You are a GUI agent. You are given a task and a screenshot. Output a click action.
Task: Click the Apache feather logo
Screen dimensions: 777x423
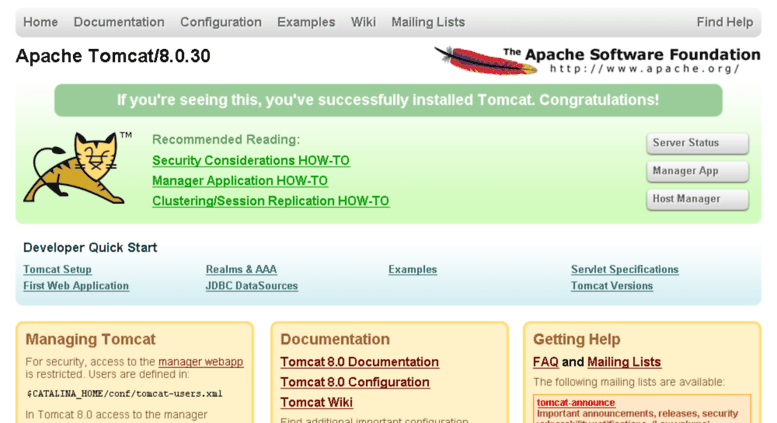[486, 61]
